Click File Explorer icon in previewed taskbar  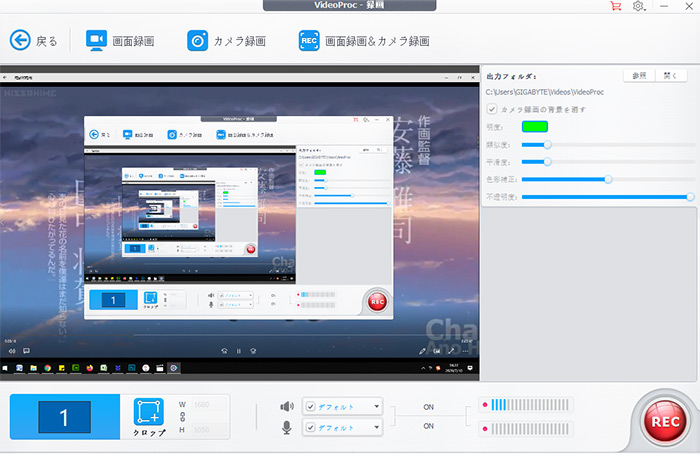[33, 368]
